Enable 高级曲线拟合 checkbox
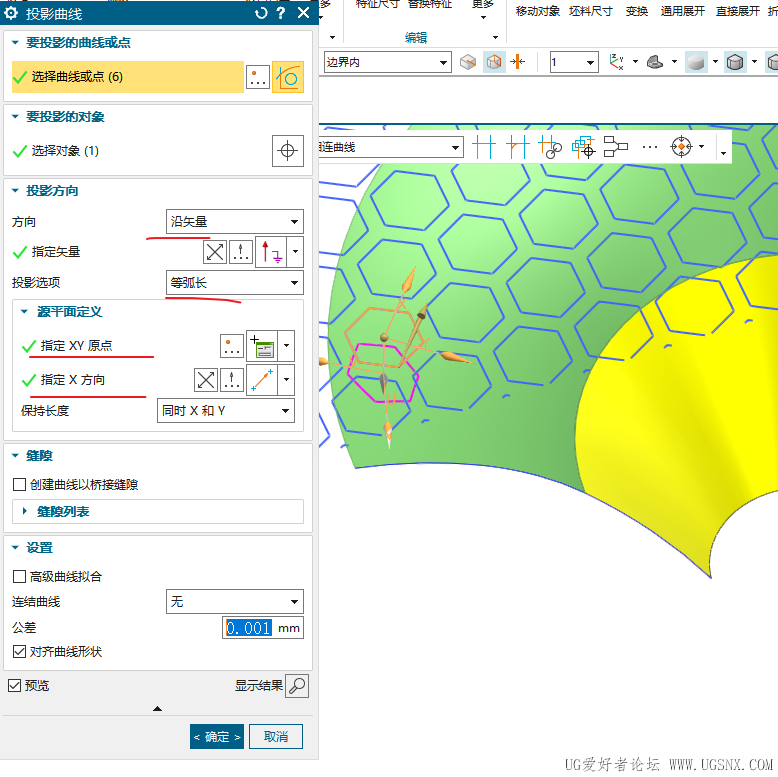 [x=19, y=577]
